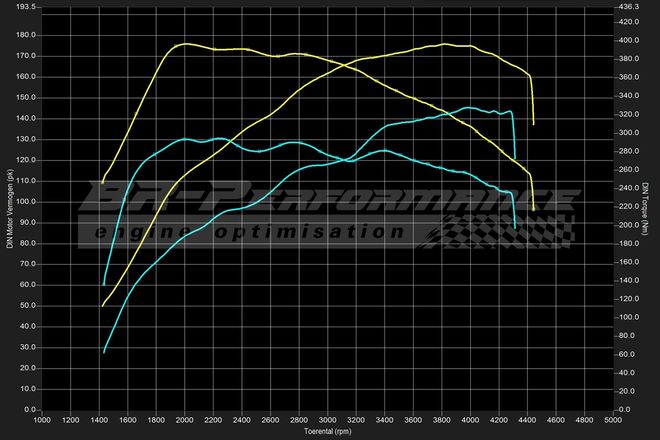Select the 193.5 value on left axis
Image resolution: width=660 pixels, height=440 pixels.
point(26,6)
